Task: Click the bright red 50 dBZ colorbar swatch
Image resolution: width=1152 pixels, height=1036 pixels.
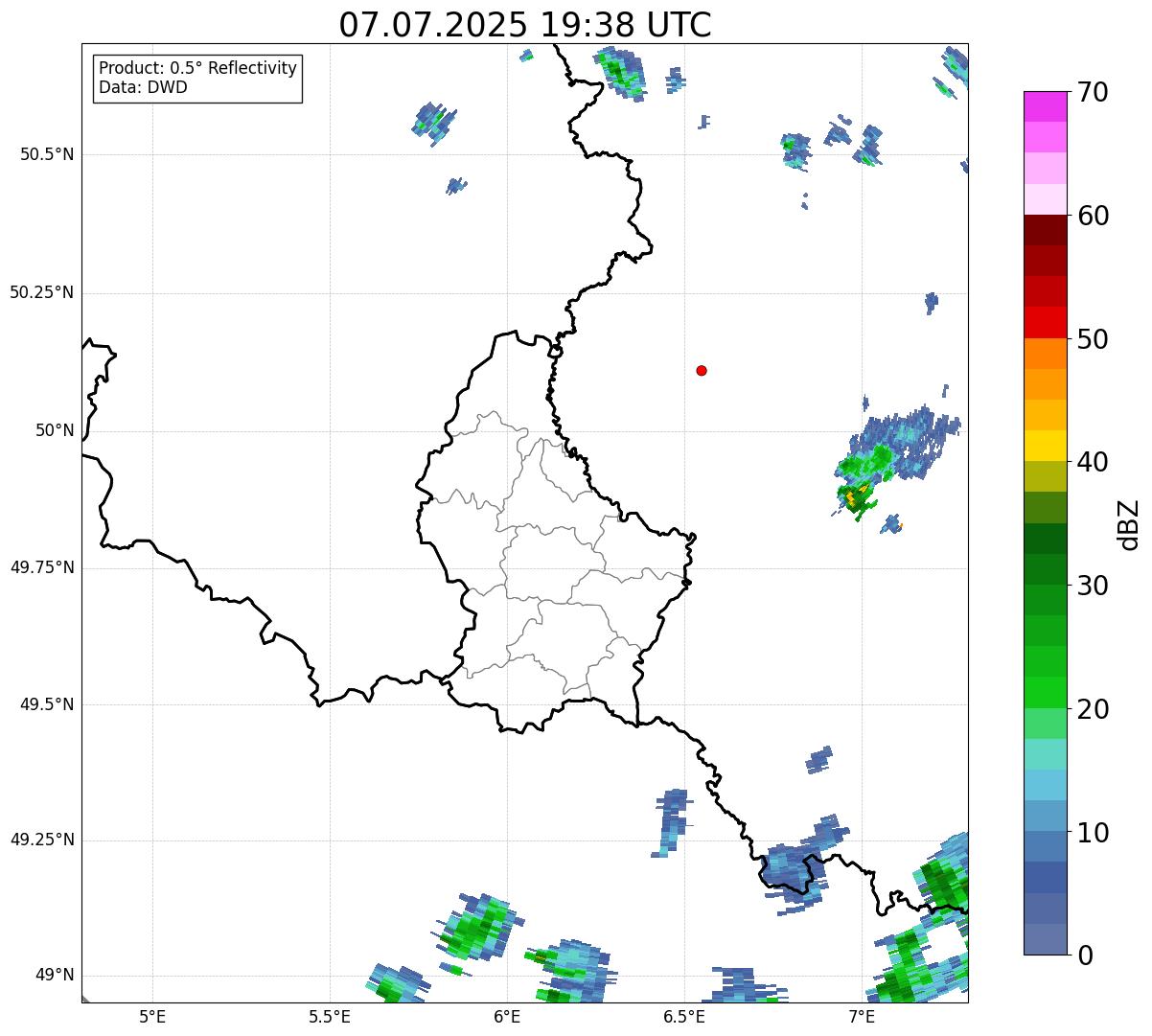Action: 1046,322
